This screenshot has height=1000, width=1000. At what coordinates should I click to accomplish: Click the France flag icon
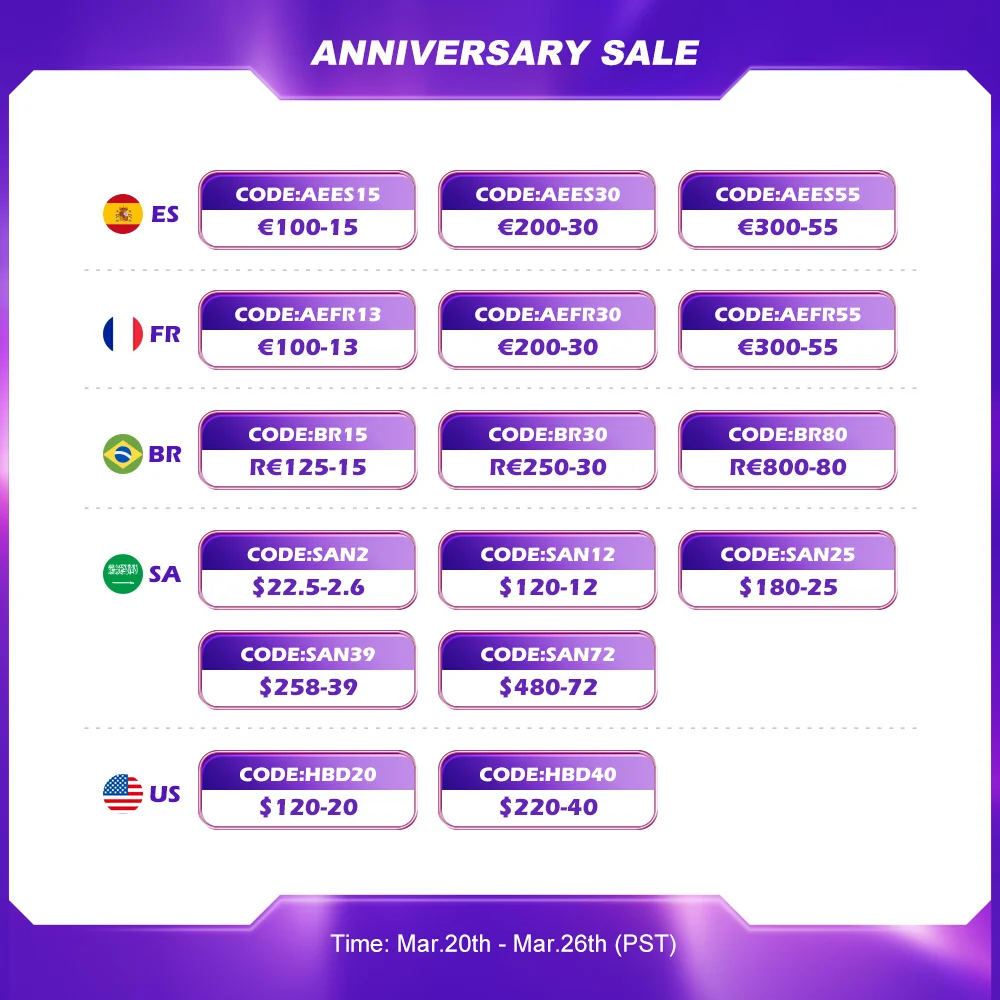122,334
